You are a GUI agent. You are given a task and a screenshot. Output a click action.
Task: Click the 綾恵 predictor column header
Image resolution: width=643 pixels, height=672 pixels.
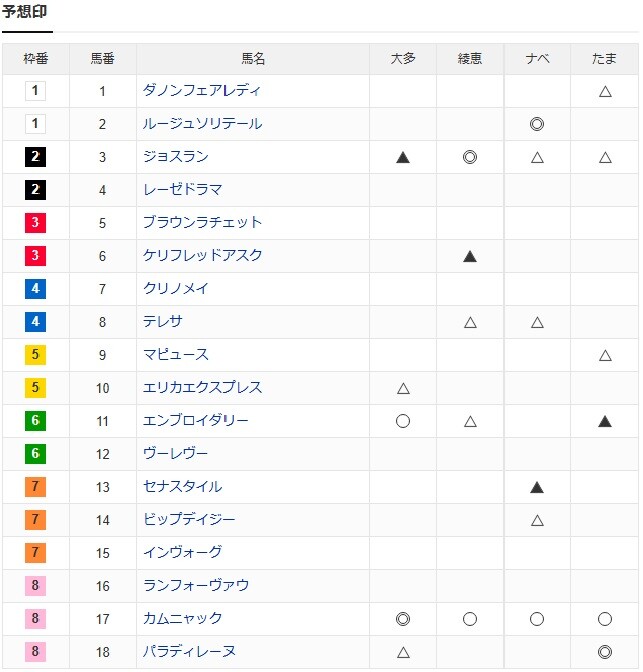coord(470,59)
